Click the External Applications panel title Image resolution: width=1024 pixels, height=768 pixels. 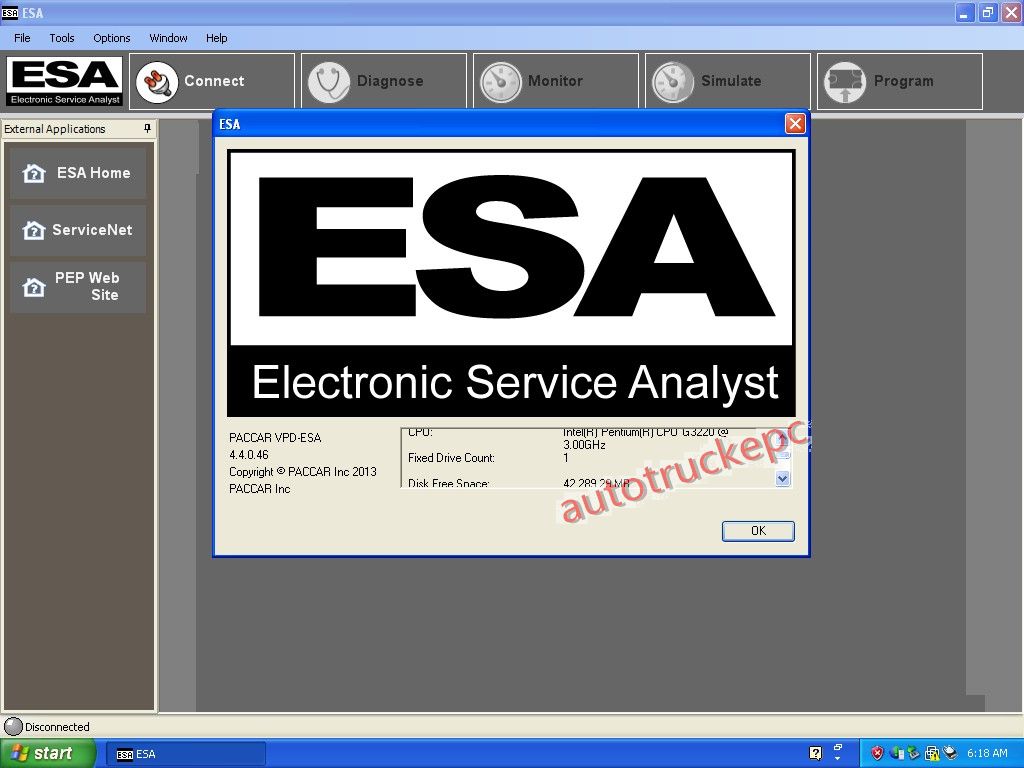(x=55, y=129)
